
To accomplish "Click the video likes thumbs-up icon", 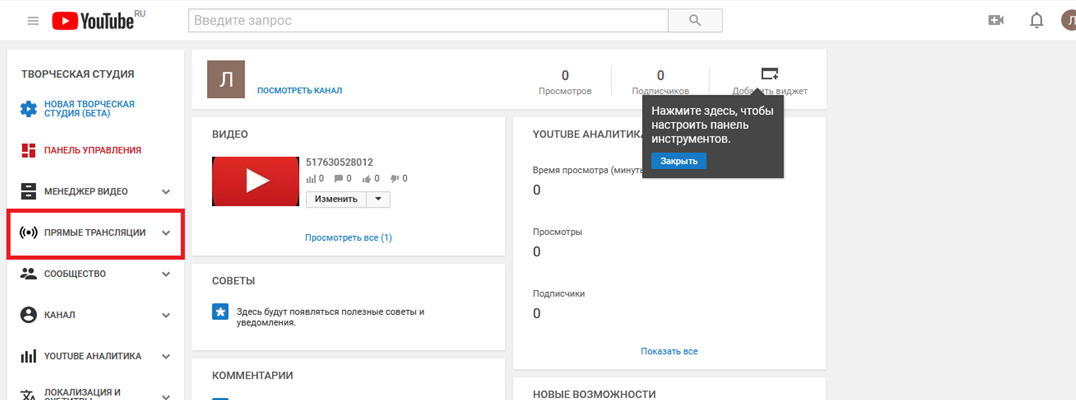I will click(x=366, y=179).
